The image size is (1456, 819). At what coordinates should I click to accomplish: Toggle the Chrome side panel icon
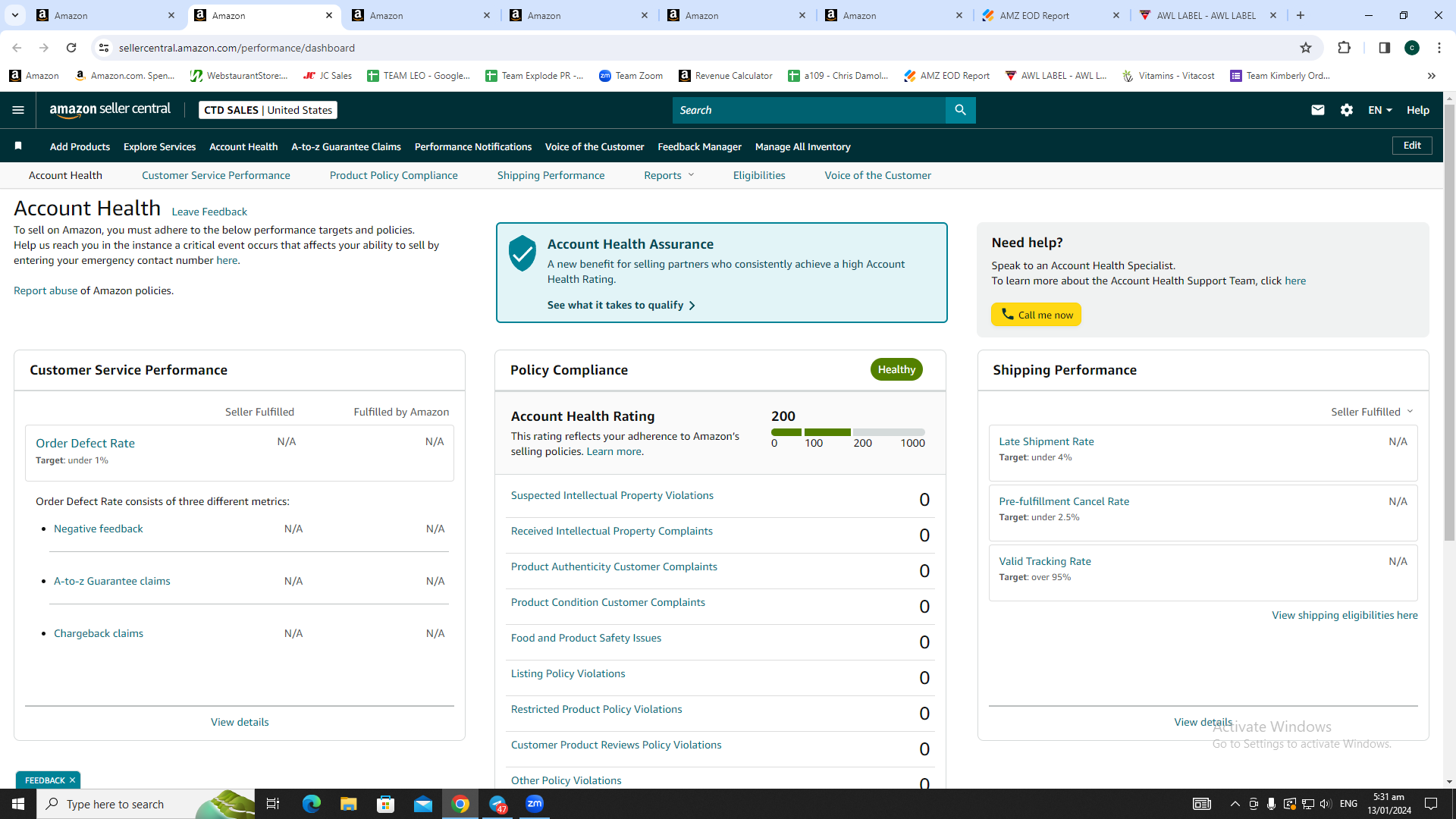click(1384, 48)
